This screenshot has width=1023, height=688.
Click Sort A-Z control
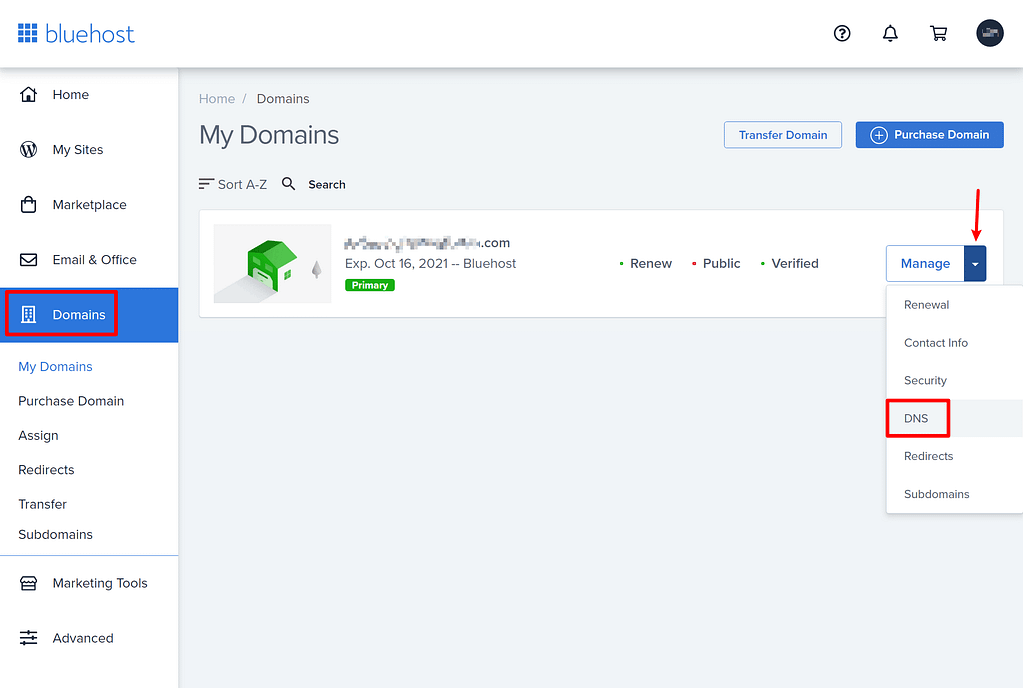tap(233, 184)
